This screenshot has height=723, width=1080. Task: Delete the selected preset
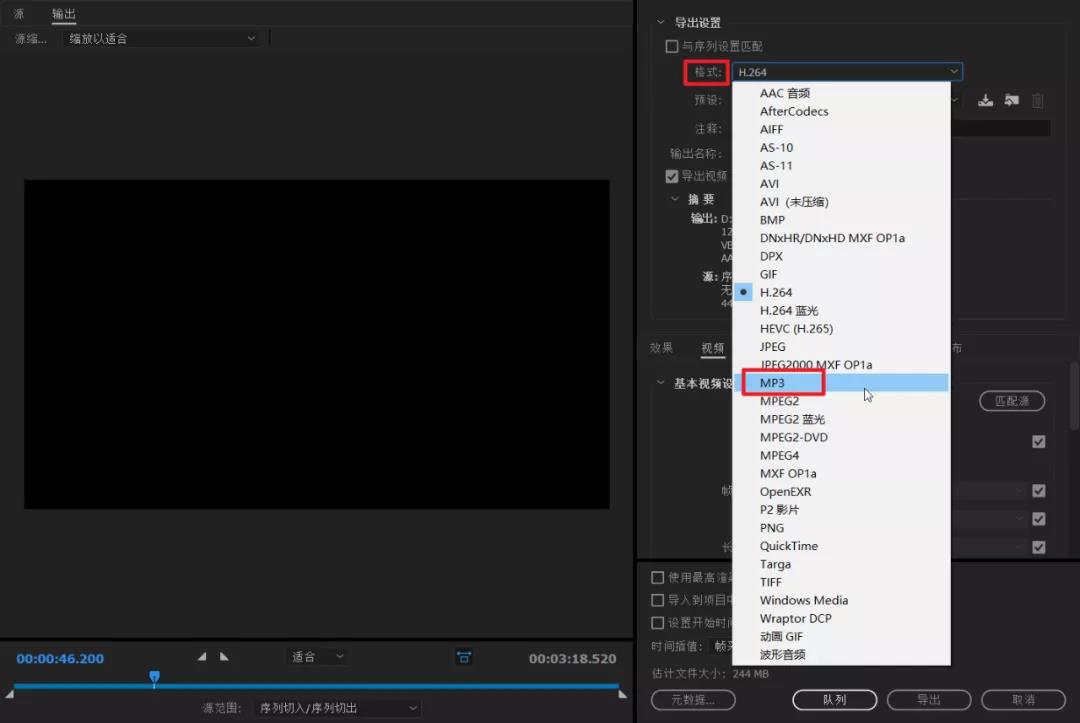(x=1038, y=100)
